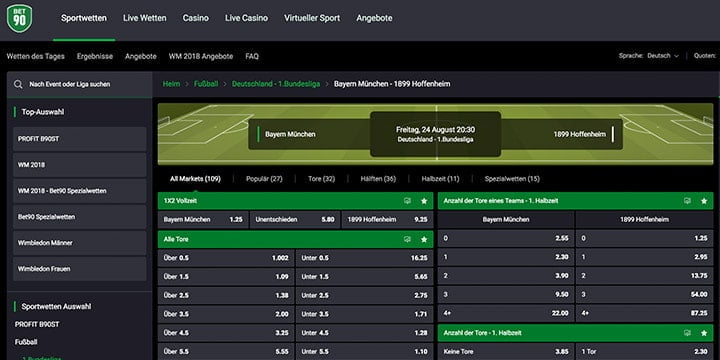
Task: Open Wetten des Tages link
Action: pos(35,56)
